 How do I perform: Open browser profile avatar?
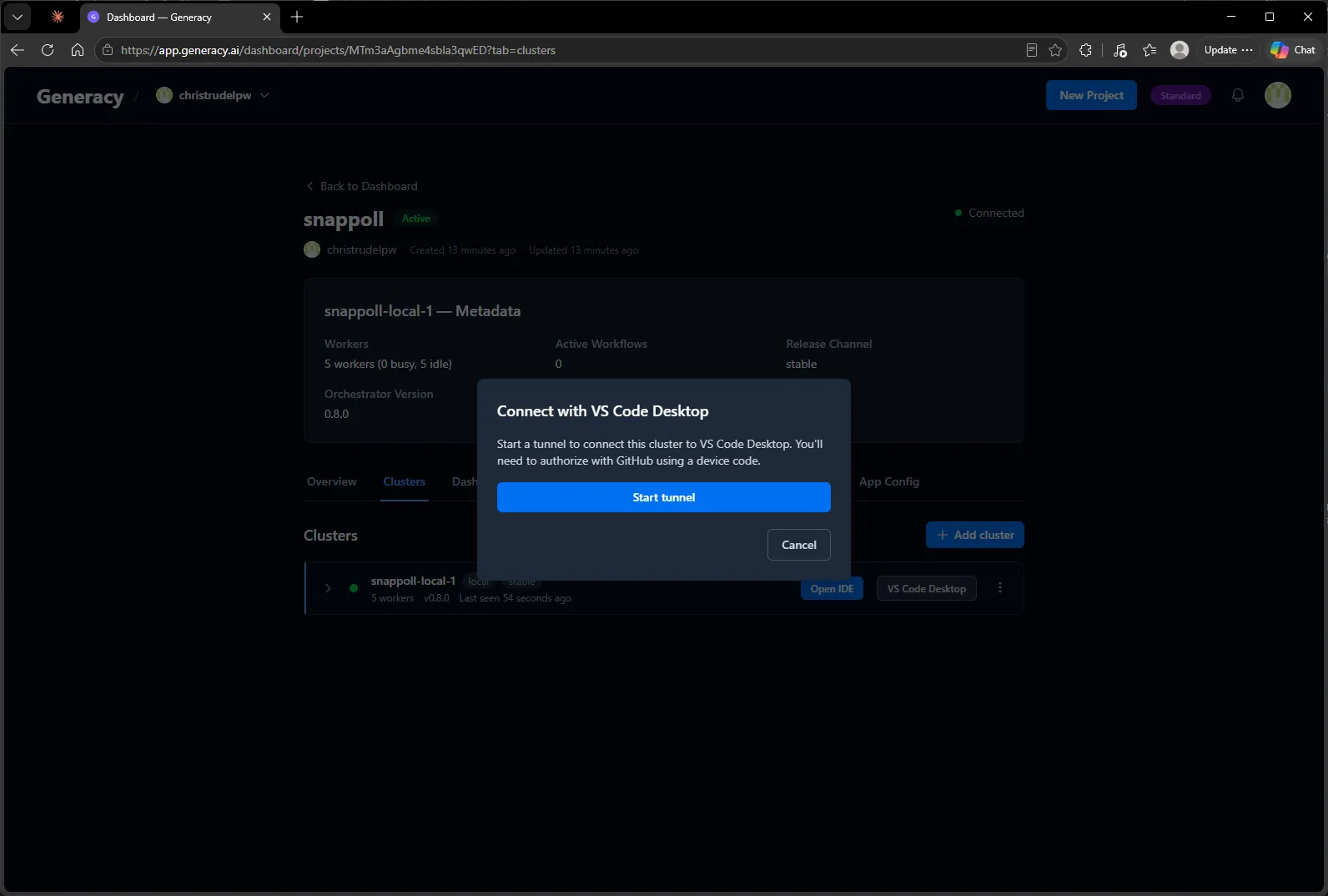pos(1180,50)
